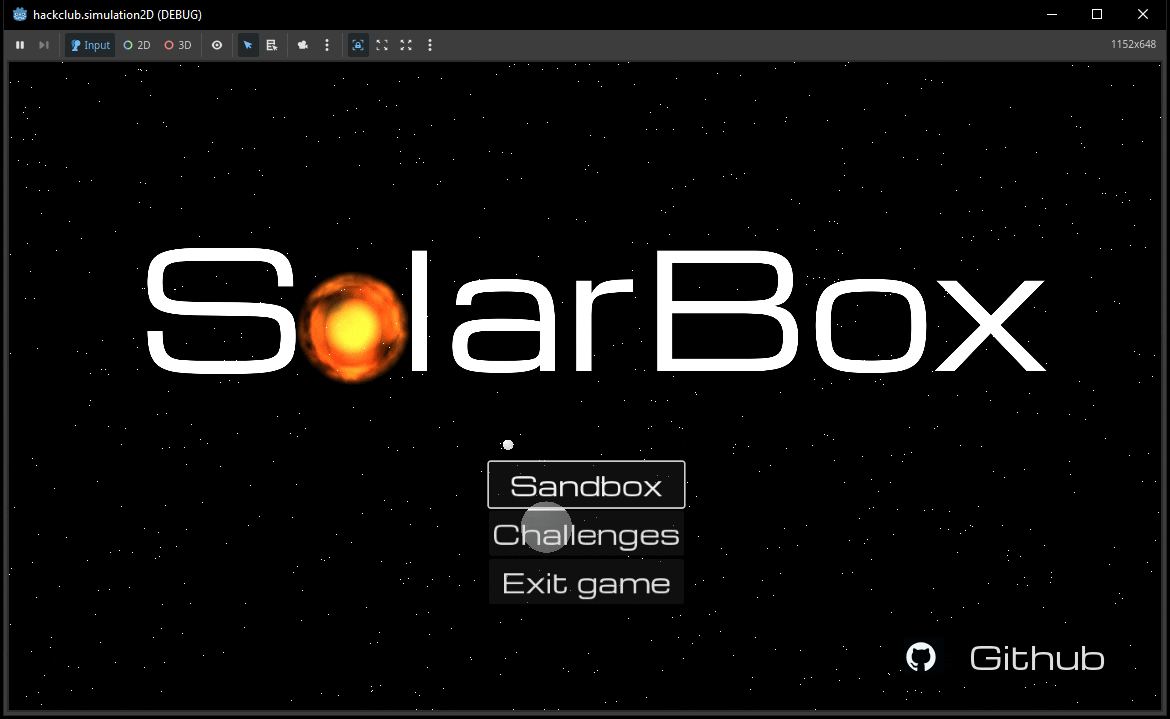Switch camera override to 3D mode

tap(177, 45)
